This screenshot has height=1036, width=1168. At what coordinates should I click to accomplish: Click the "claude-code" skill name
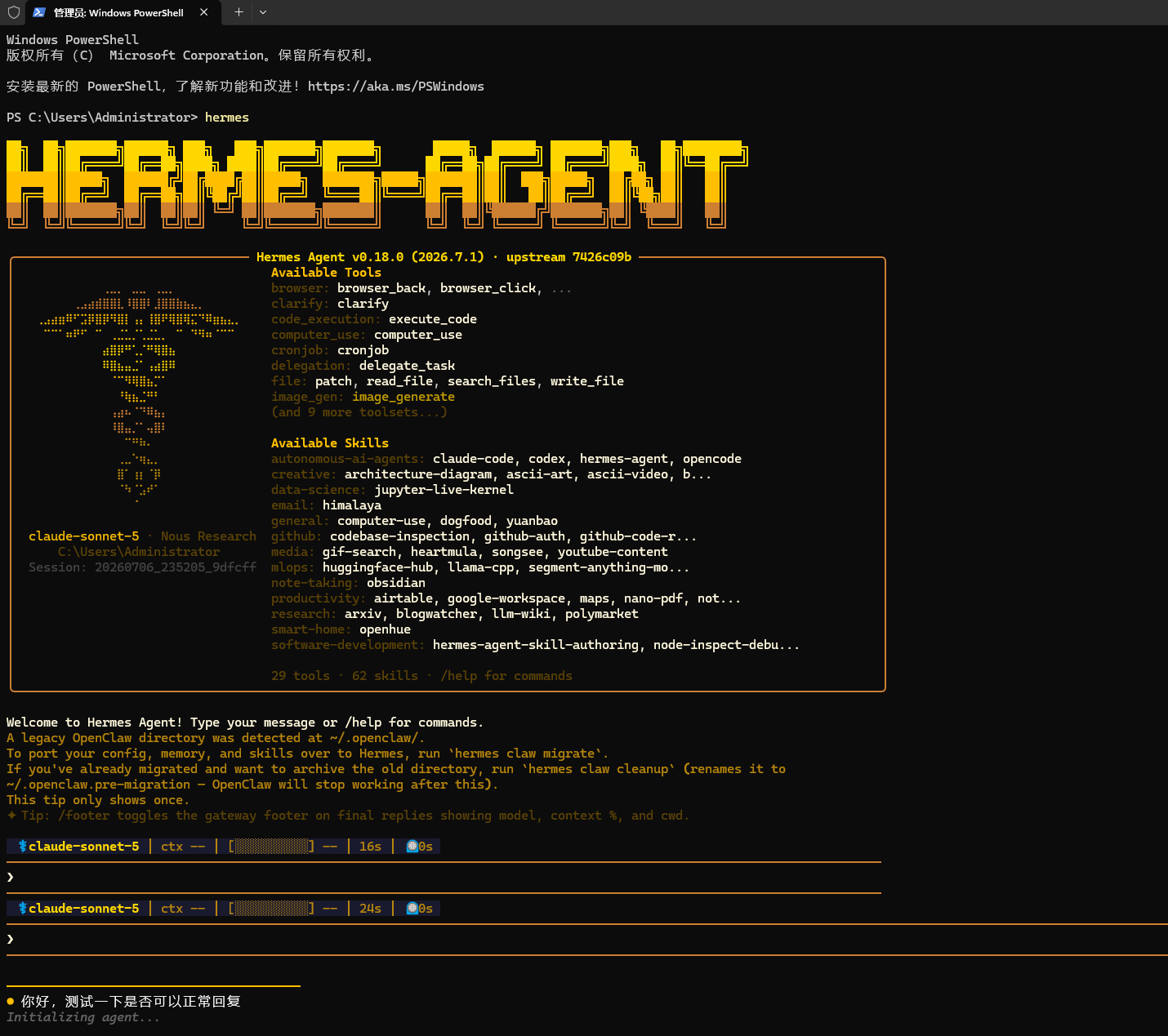click(x=473, y=459)
